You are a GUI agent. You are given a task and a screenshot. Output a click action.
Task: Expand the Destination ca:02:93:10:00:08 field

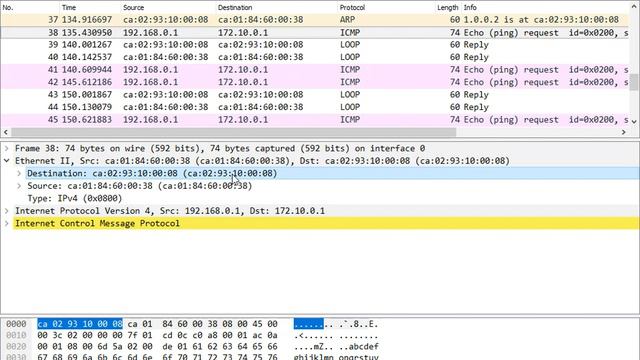point(19,173)
